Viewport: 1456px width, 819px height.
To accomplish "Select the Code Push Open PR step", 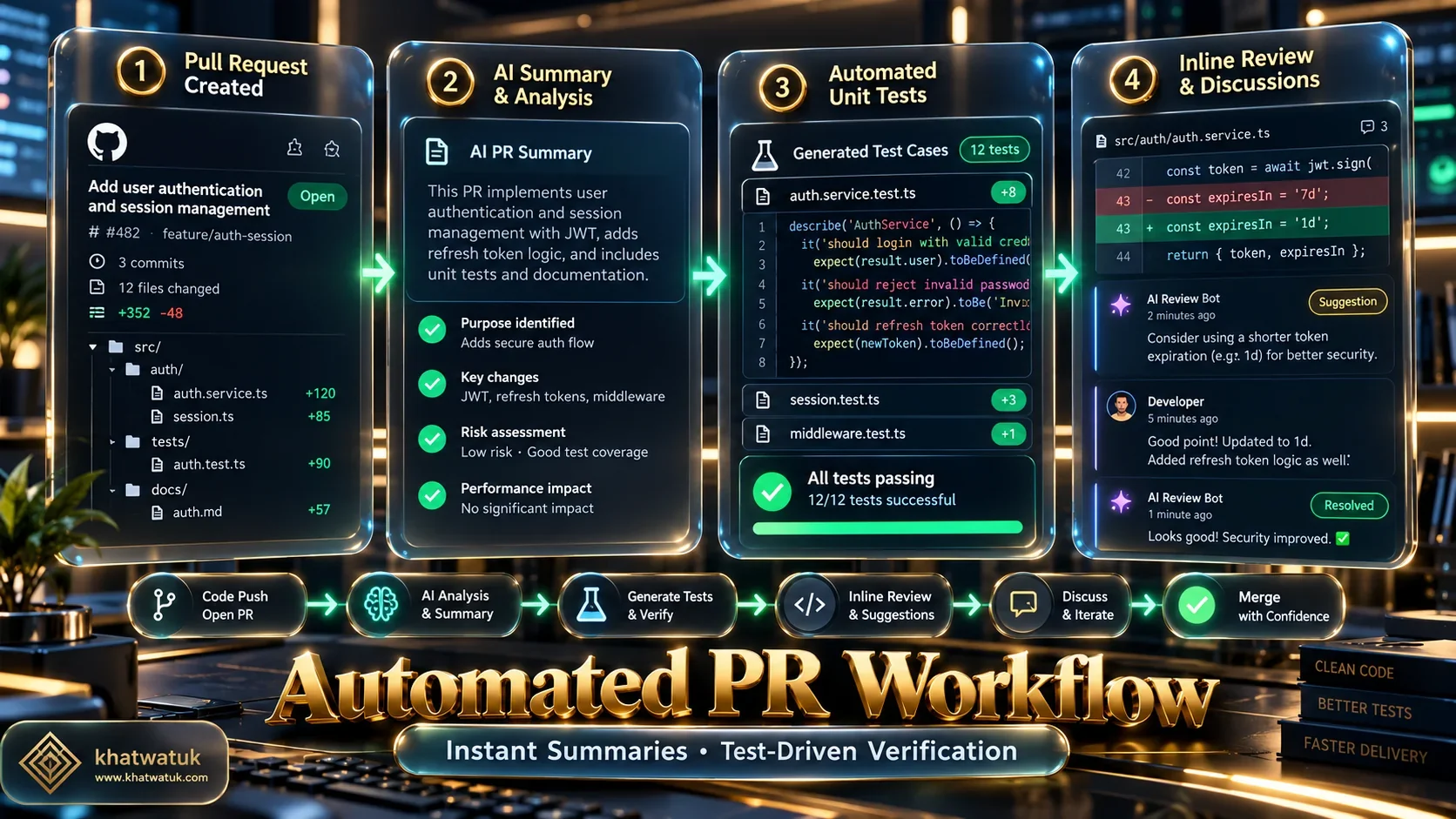I will coord(218,605).
